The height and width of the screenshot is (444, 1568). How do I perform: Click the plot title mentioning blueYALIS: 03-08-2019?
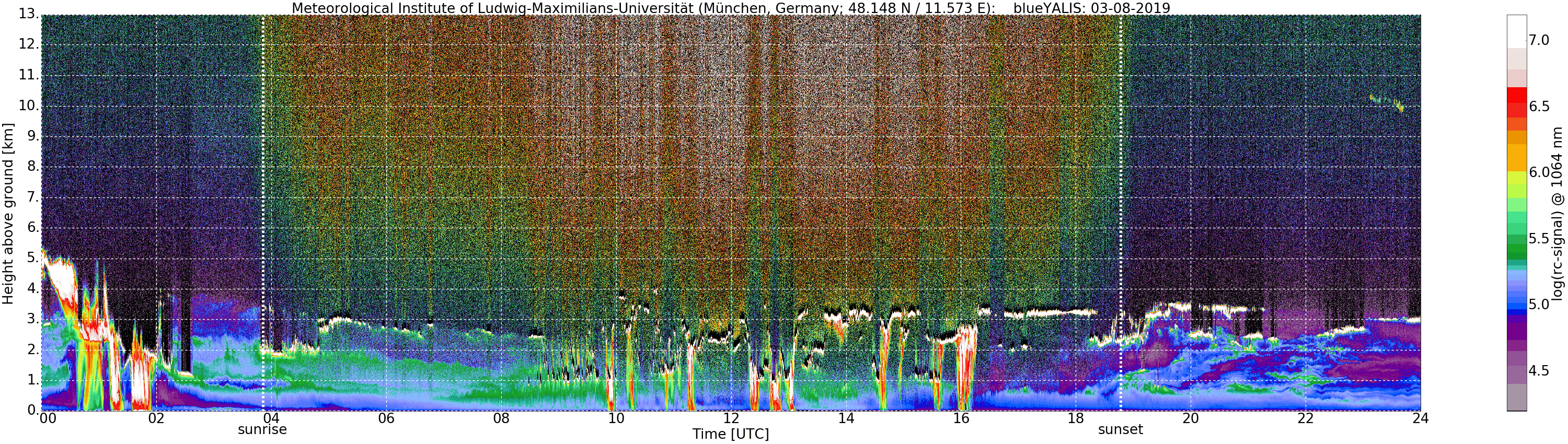[x=731, y=8]
